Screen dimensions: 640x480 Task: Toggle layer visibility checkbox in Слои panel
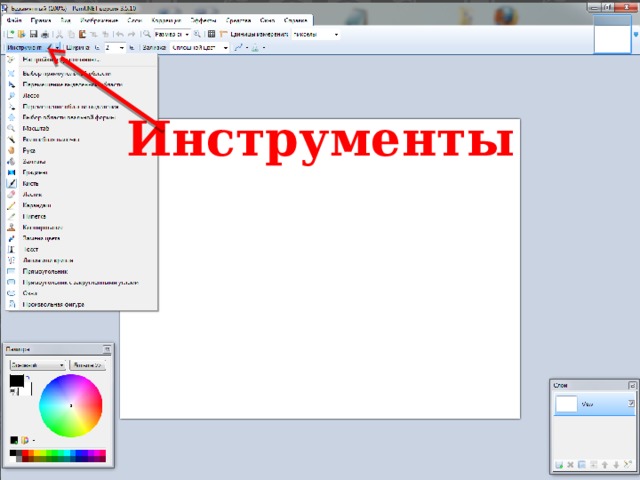click(631, 403)
